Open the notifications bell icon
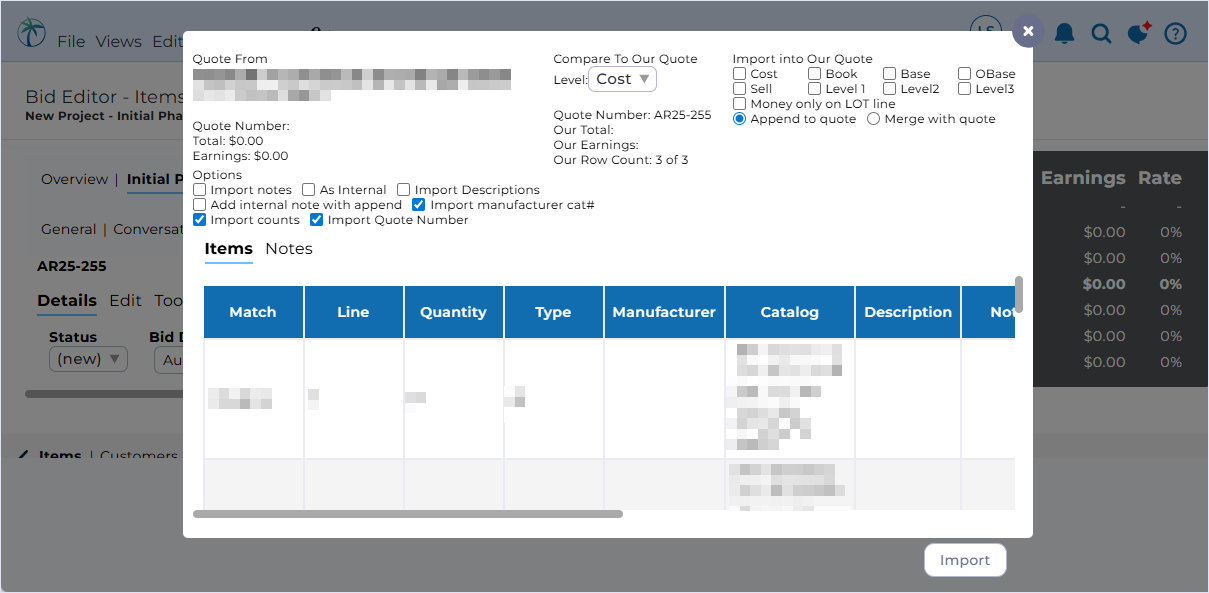Screen dimensions: 1209x593 point(1064,33)
